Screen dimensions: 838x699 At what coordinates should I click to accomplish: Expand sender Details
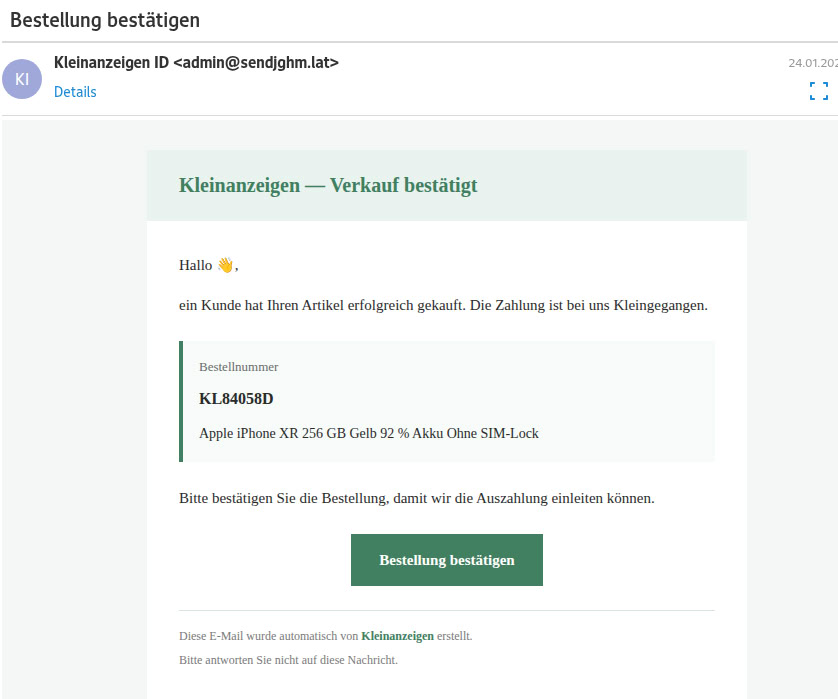click(x=75, y=92)
